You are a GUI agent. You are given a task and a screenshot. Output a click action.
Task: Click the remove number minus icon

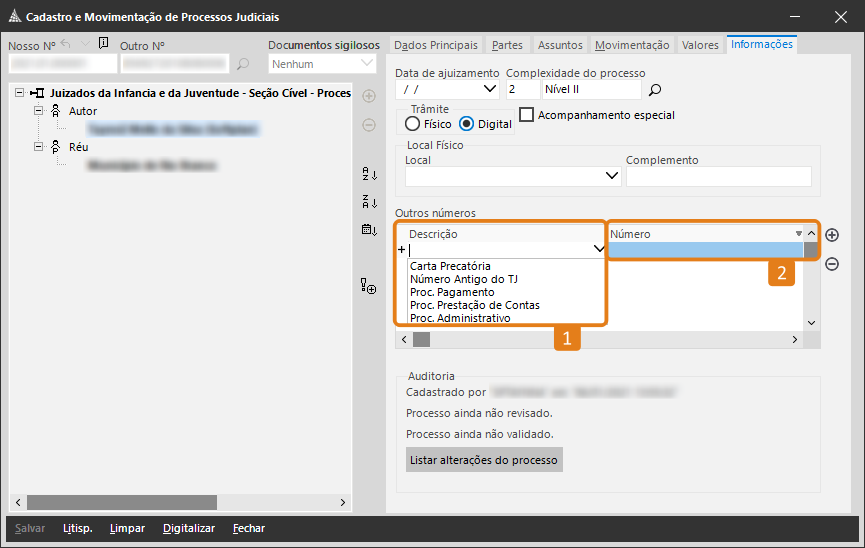coord(832,264)
